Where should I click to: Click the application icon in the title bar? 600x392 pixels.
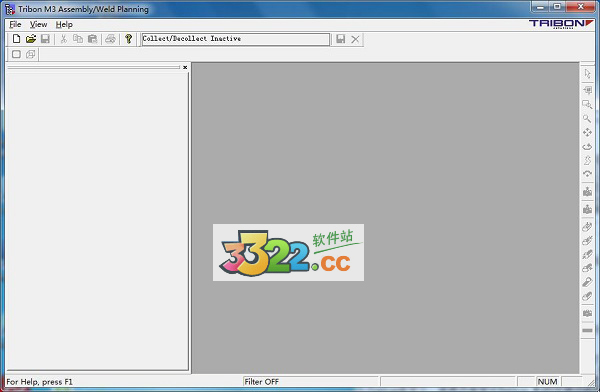10,9
